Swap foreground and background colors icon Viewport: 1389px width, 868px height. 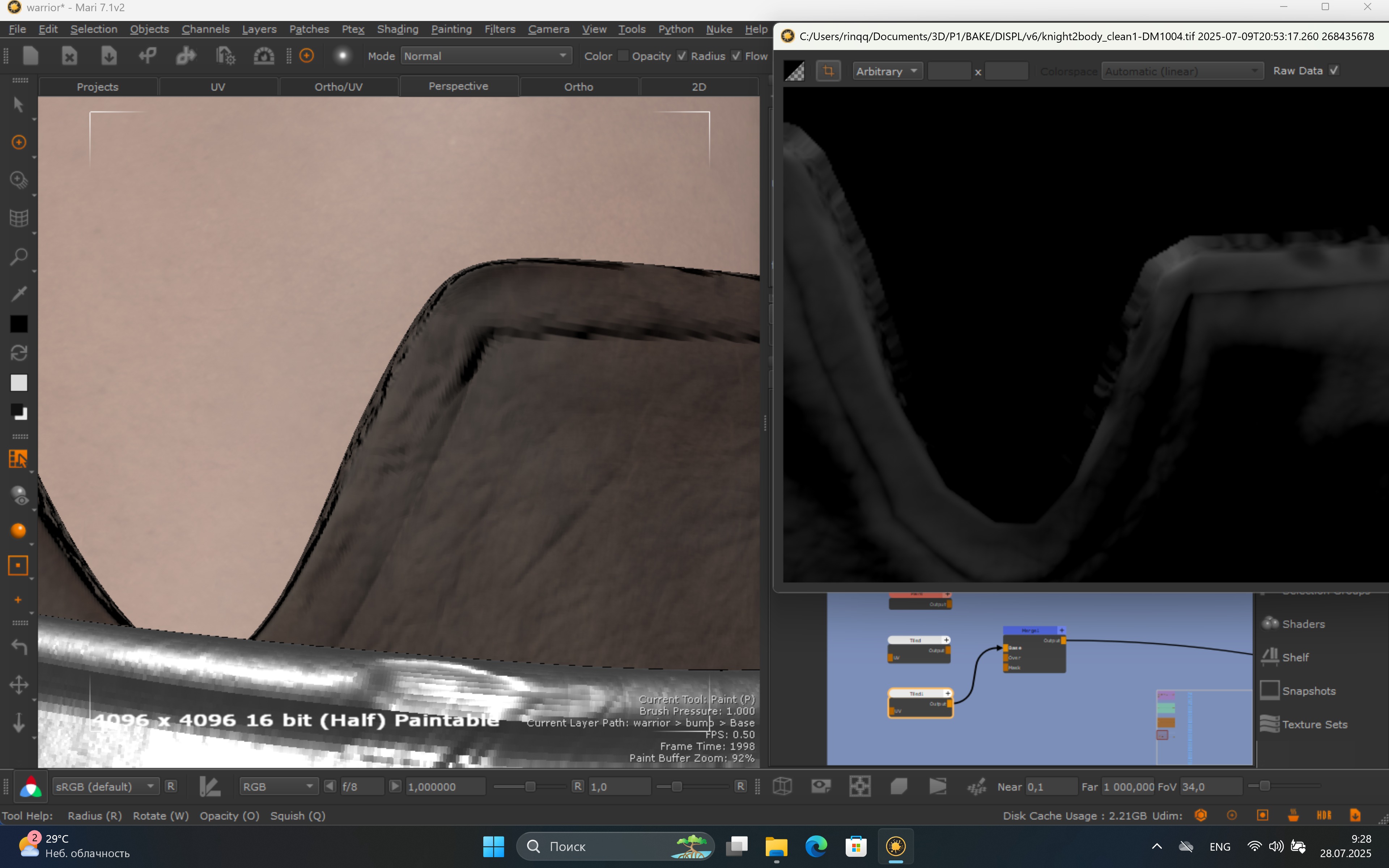point(18,353)
